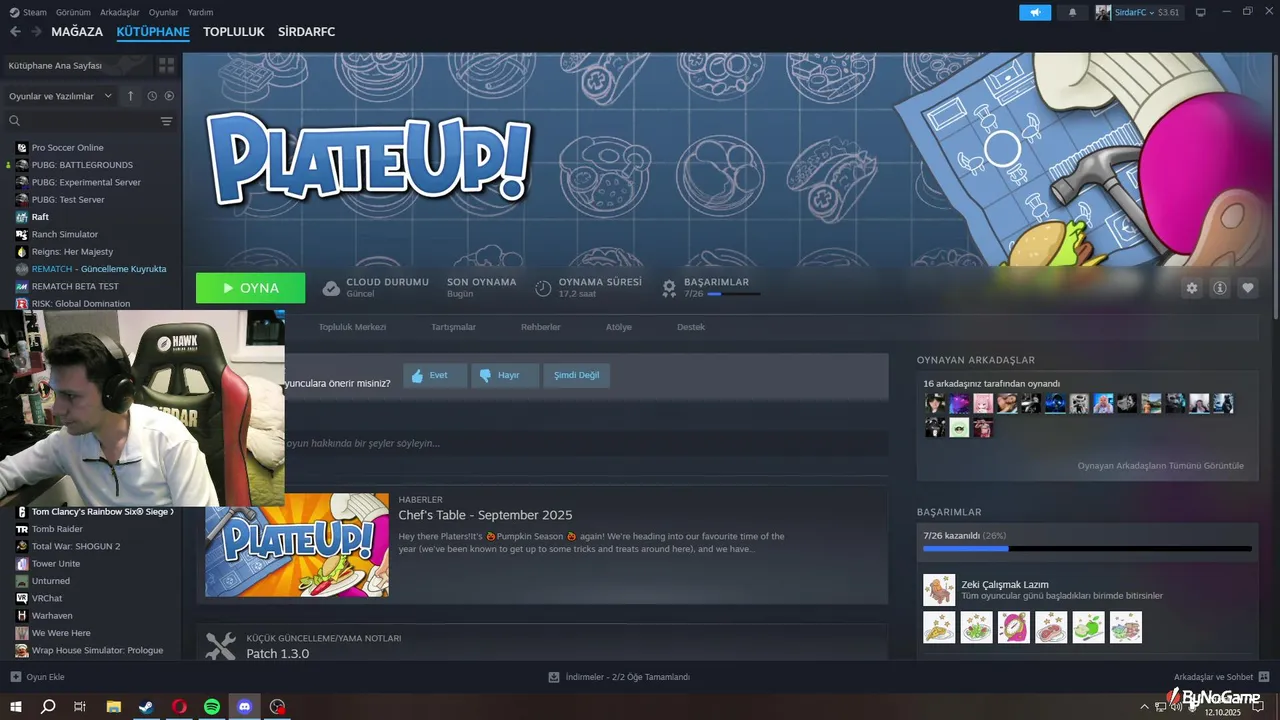Open Steam from the Windows taskbar

(146, 706)
